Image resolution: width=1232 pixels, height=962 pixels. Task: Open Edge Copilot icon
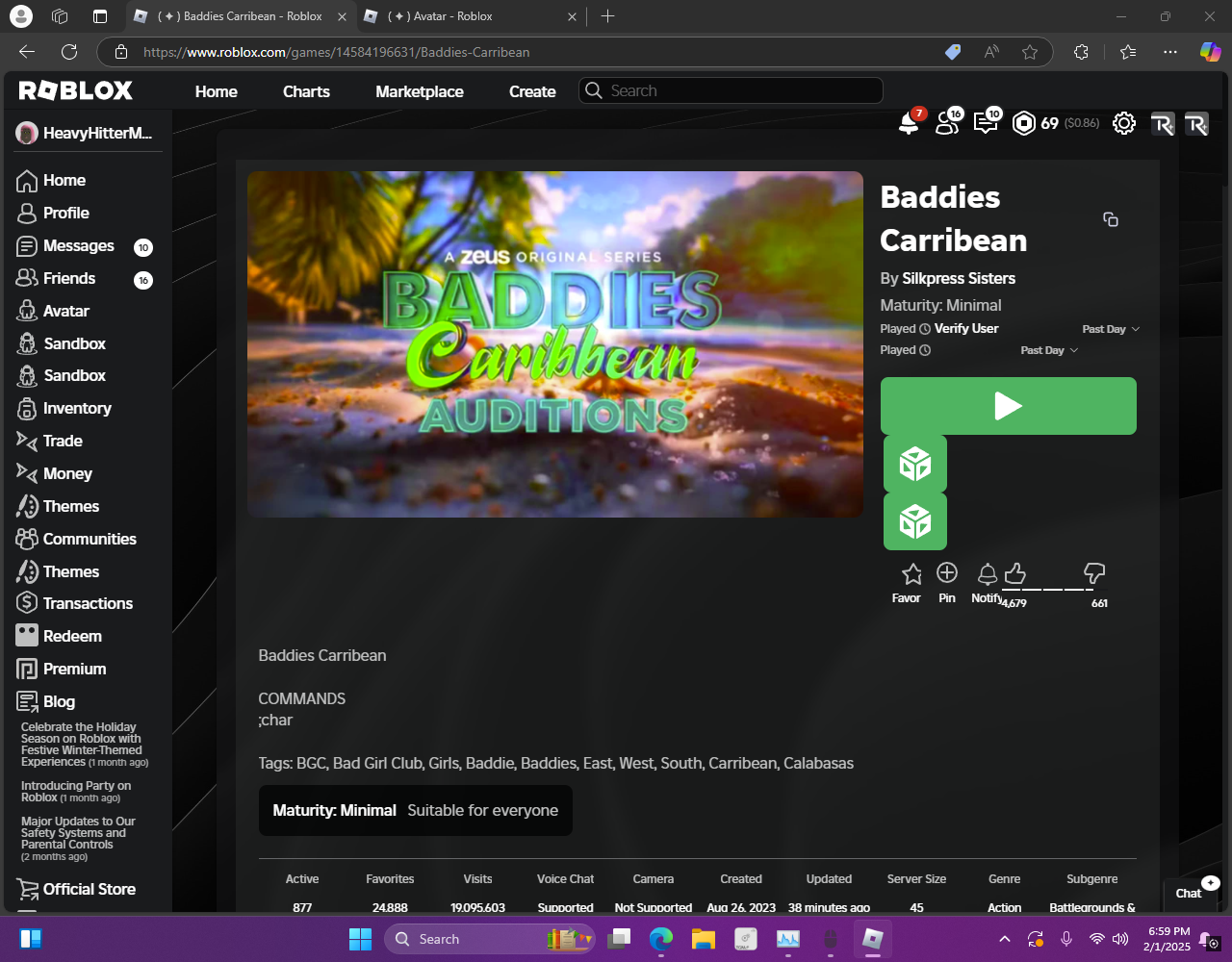[x=1210, y=52]
